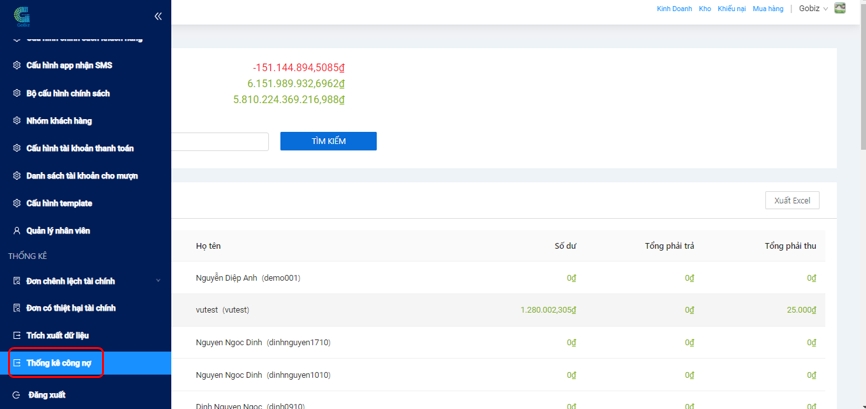This screenshot has height=409, width=866.
Task: Click the logout icon beside Đăng xuất
Action: (x=16, y=395)
